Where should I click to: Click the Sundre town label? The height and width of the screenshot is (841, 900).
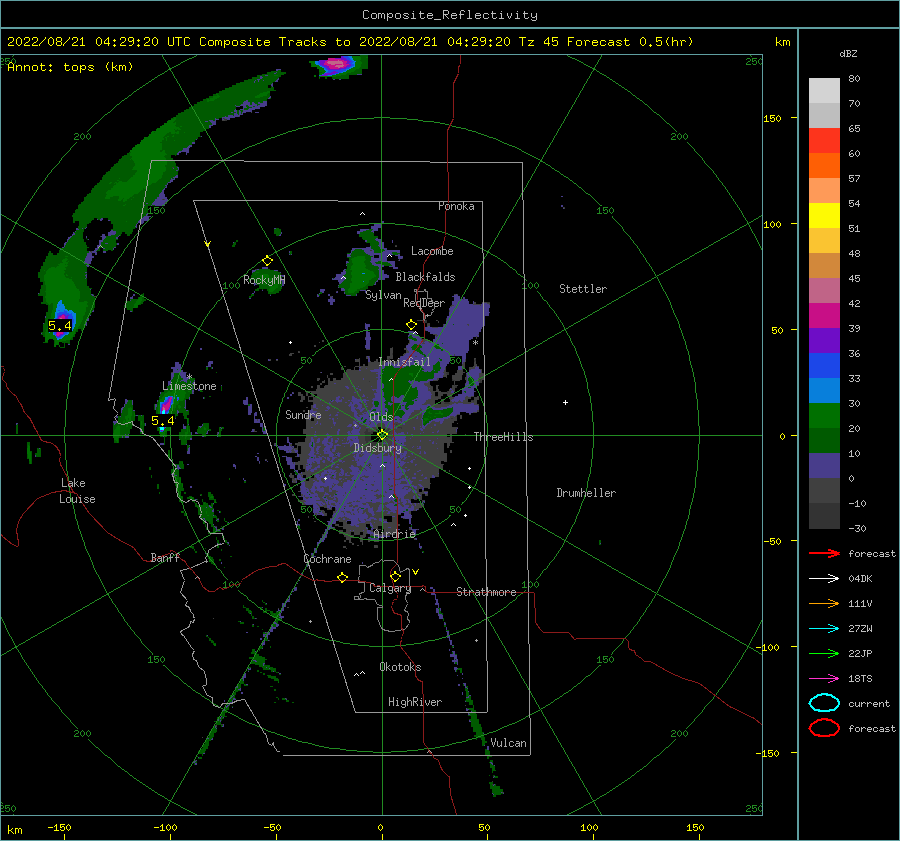[303, 414]
